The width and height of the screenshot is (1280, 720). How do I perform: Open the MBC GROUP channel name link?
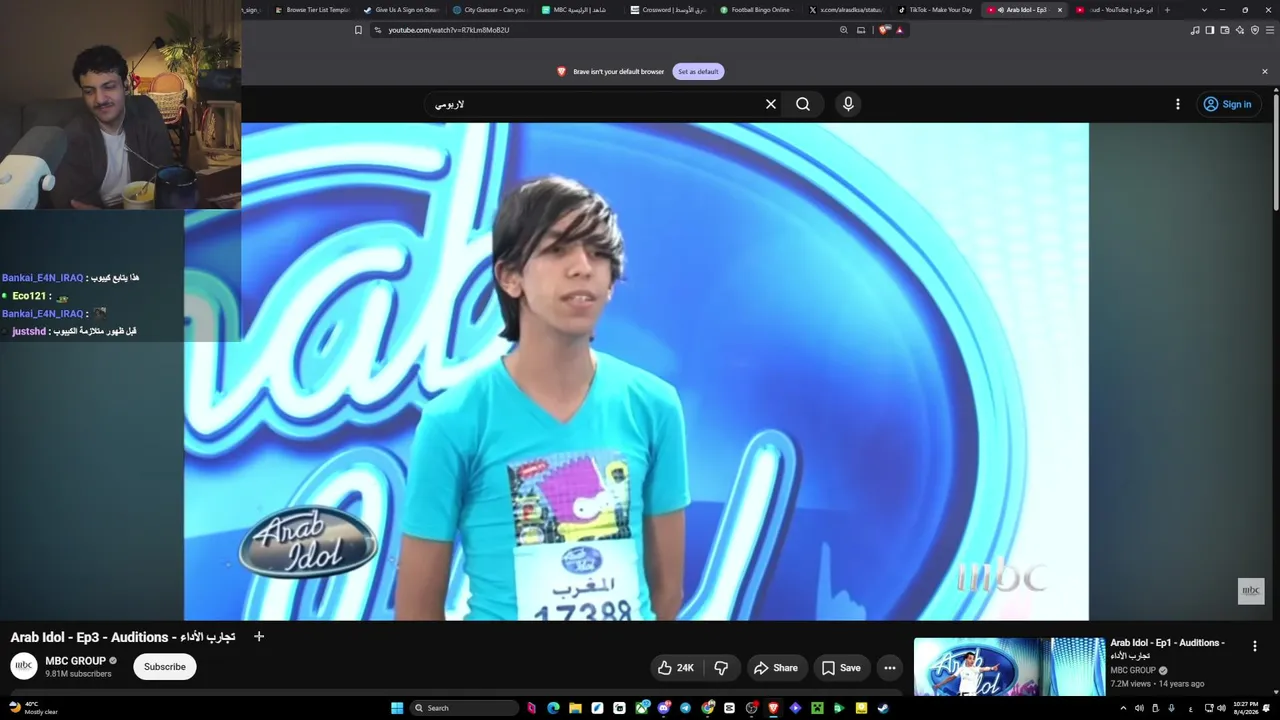tap(75, 661)
